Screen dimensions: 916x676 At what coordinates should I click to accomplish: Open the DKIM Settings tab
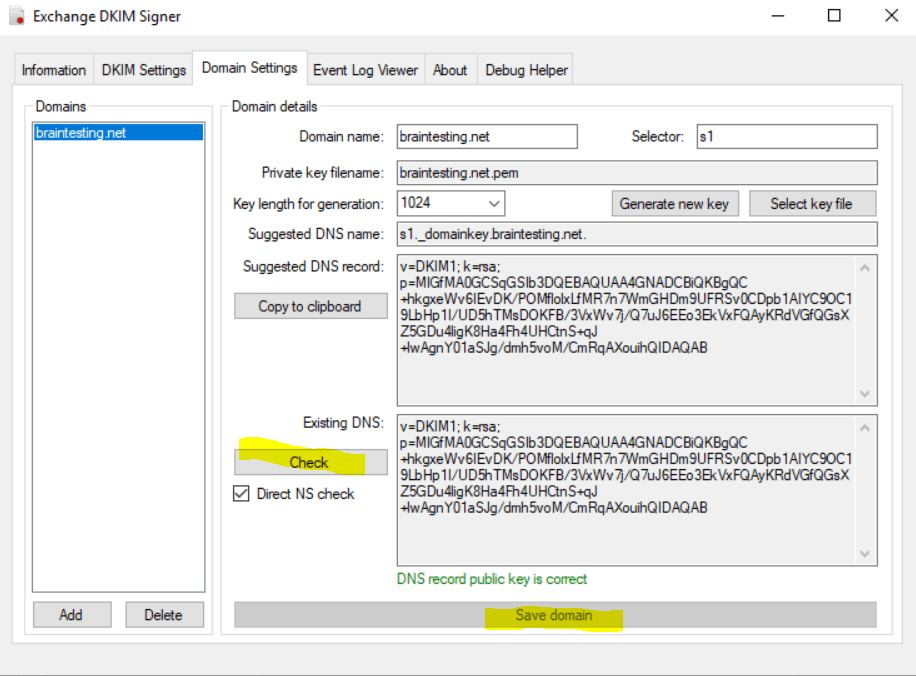[x=144, y=70]
